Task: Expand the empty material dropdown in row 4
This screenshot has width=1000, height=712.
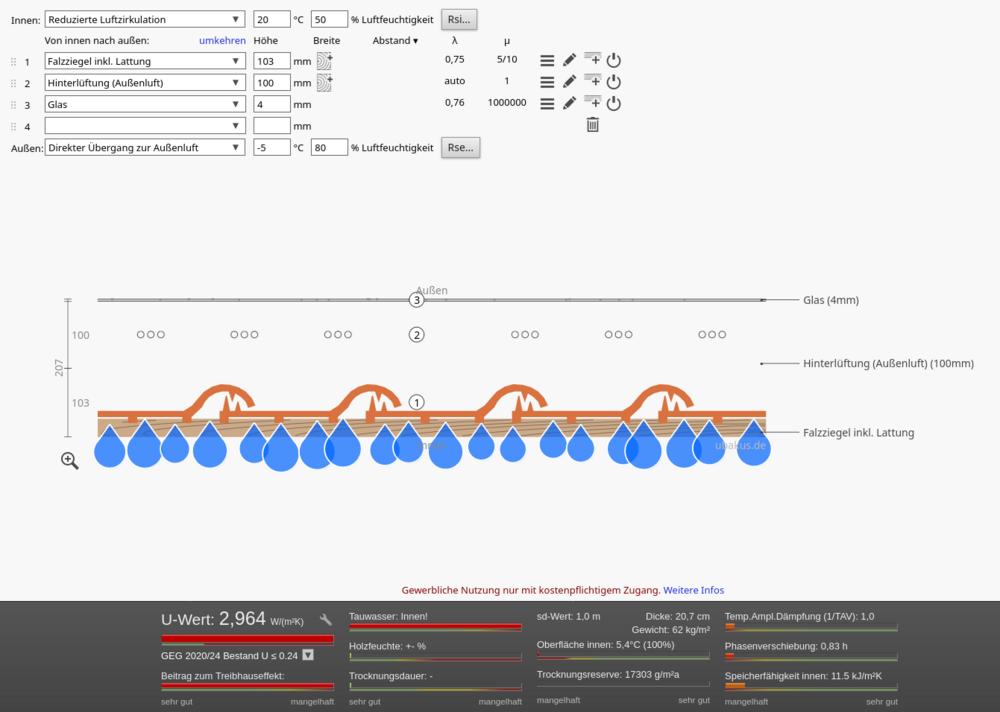Action: pyautogui.click(x=145, y=126)
